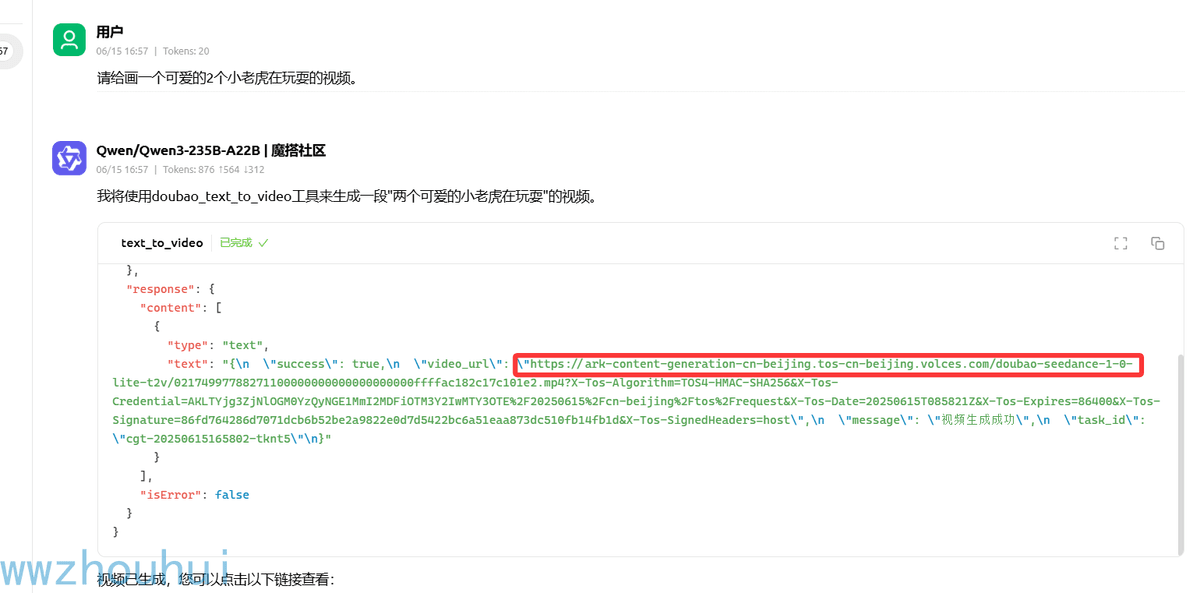Click the 用户 name label
This screenshot has height=593, width=1200.
pos(110,32)
